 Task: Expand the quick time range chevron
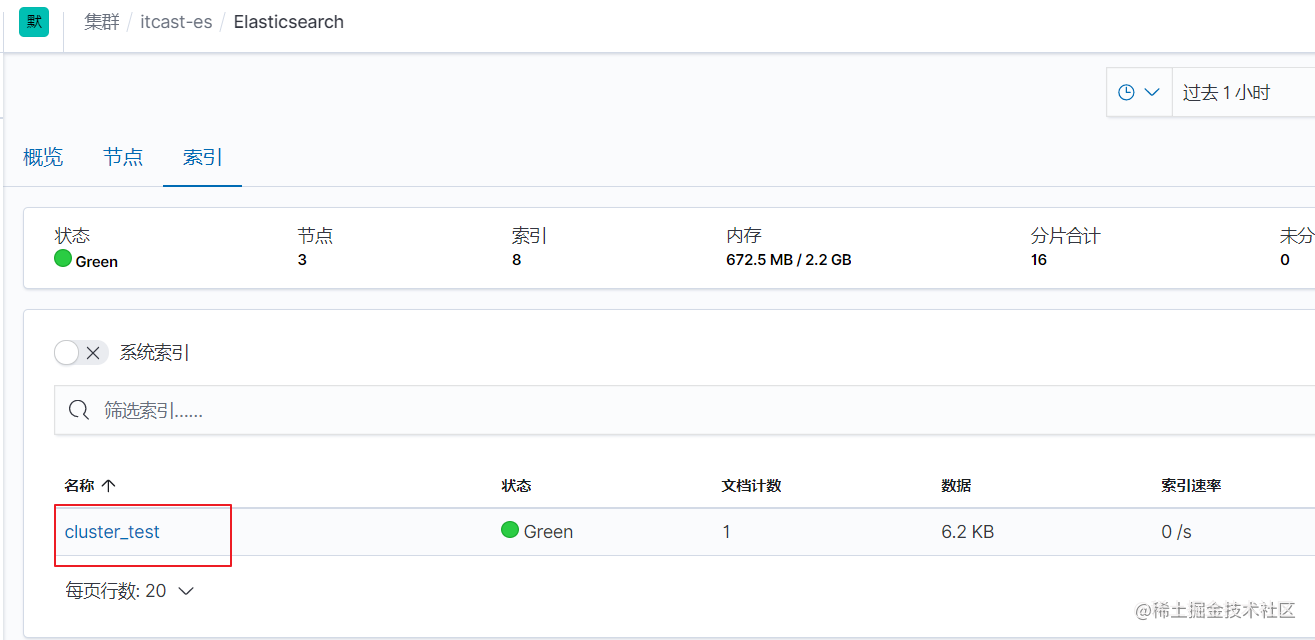[1151, 92]
